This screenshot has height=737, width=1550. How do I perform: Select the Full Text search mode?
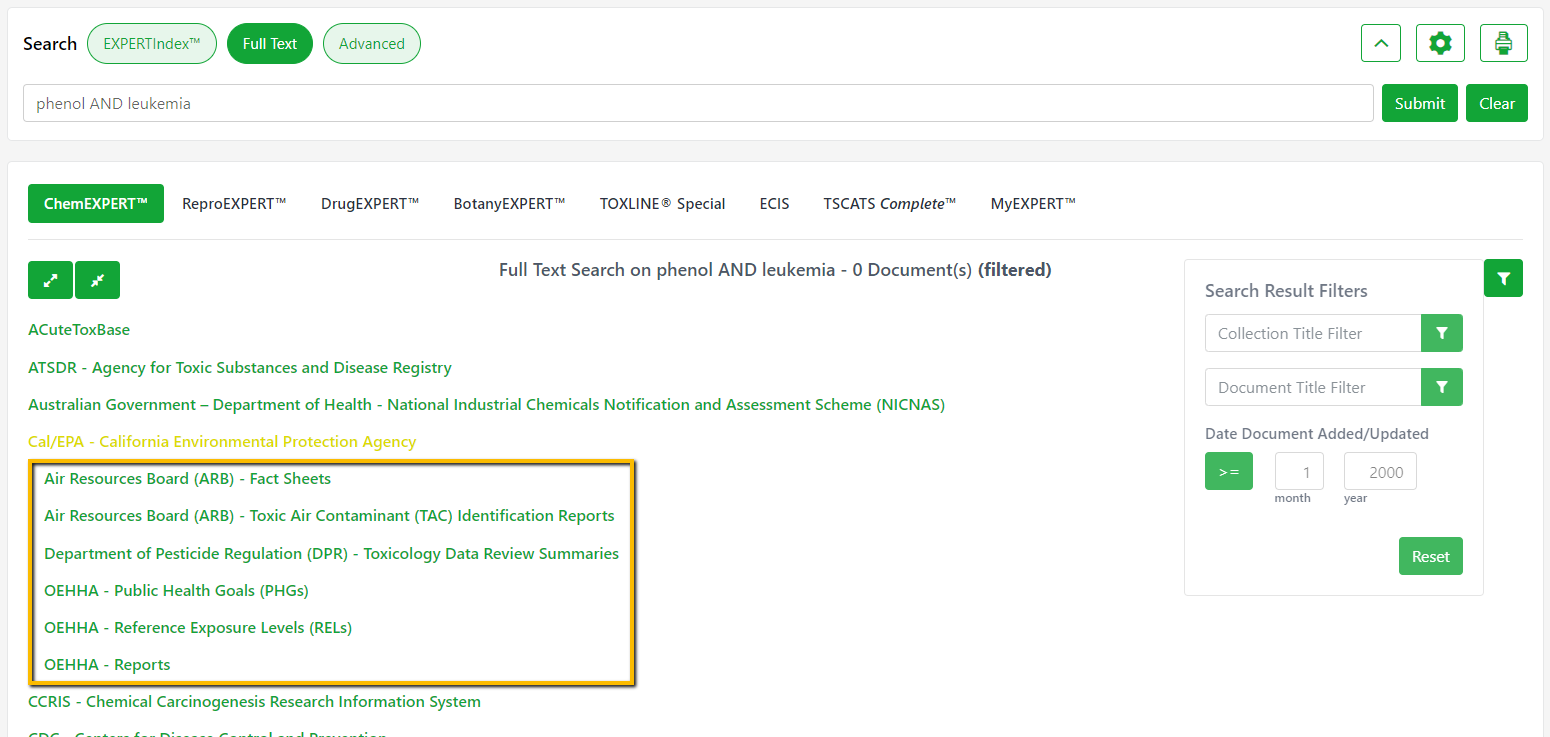click(x=270, y=44)
